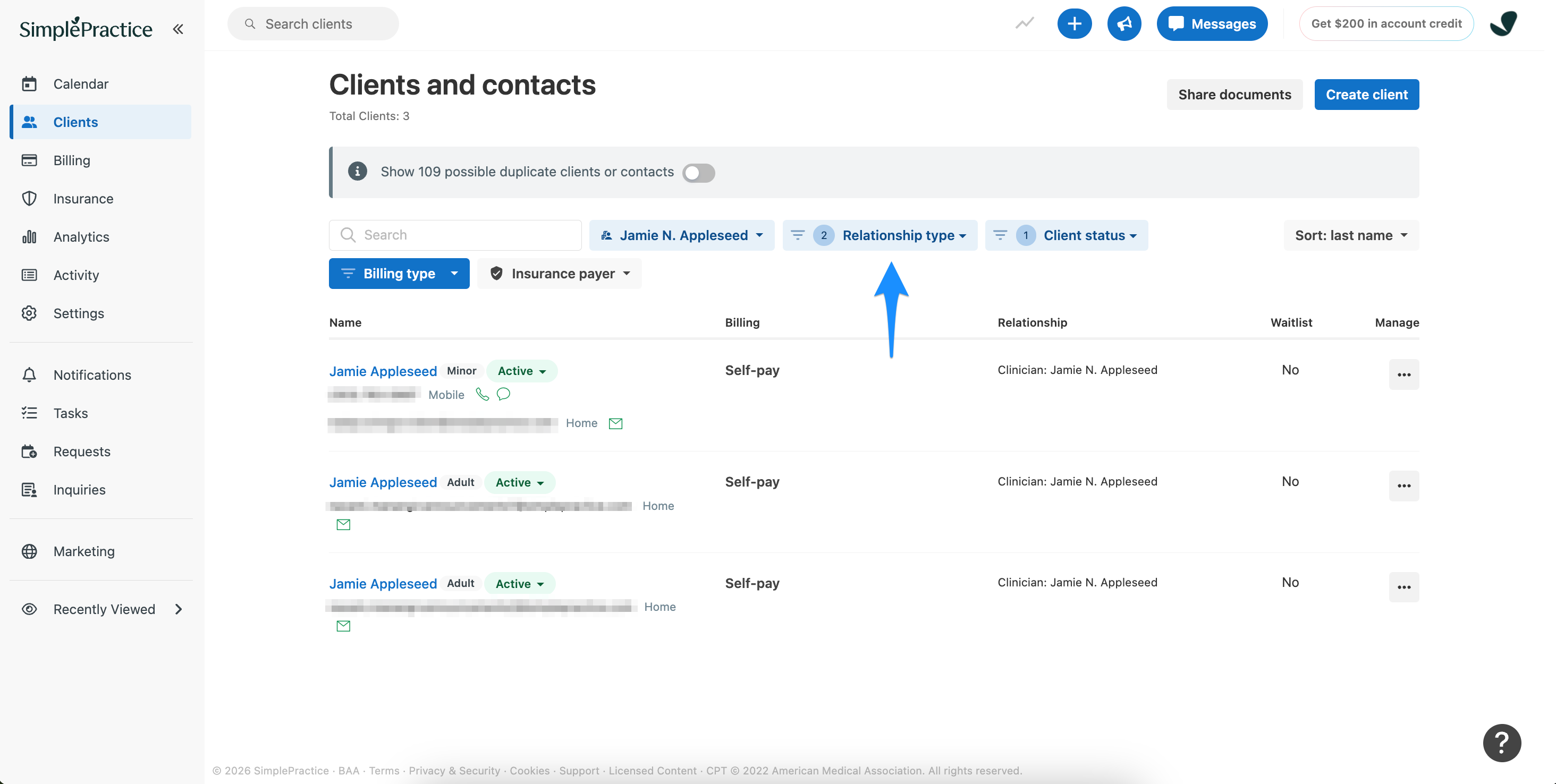Open the manage menu for second client row
1556x784 pixels.
coord(1404,486)
